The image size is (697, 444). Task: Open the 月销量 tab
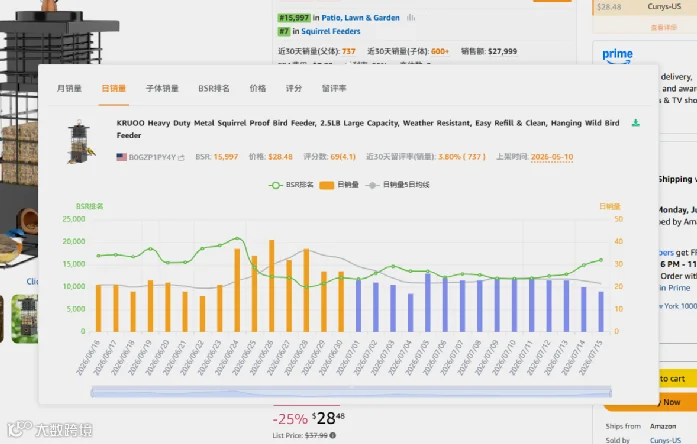69,88
